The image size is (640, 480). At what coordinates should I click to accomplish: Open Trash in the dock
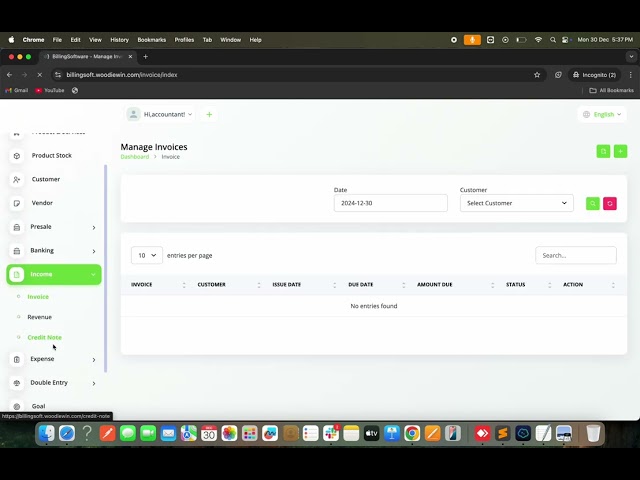point(593,433)
